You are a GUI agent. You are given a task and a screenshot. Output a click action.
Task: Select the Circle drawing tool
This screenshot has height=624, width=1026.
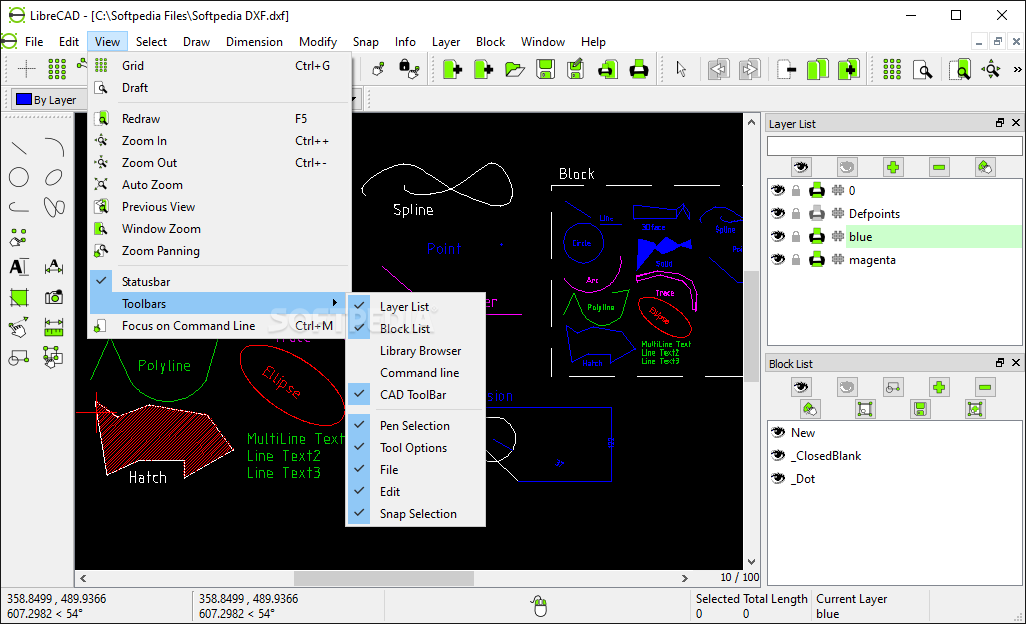[19, 177]
